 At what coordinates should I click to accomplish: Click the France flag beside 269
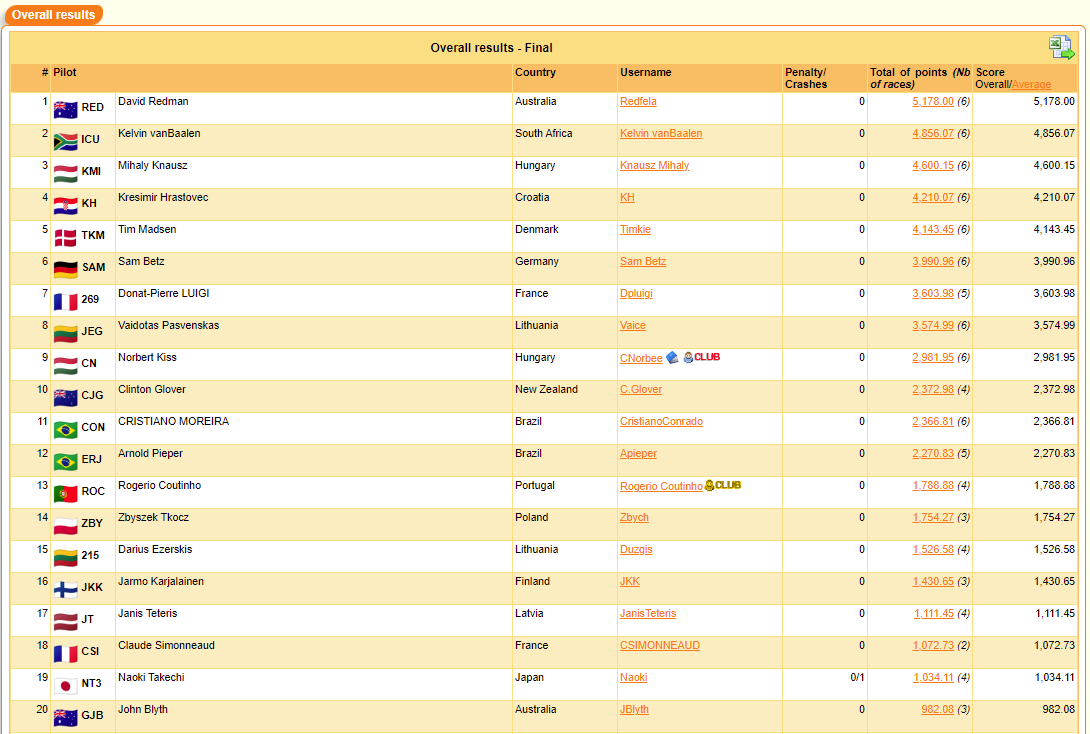click(65, 302)
